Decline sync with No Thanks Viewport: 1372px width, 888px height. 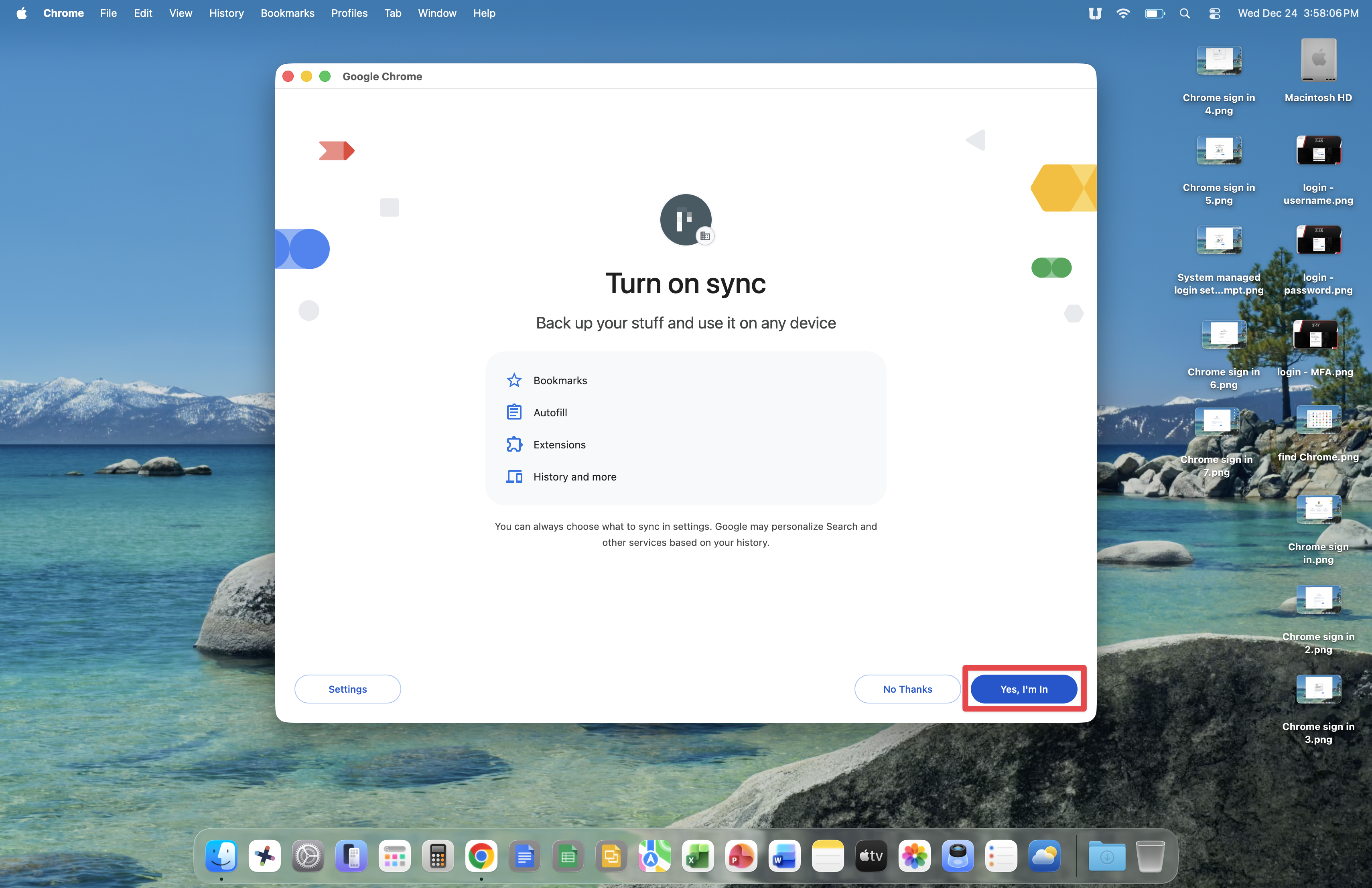pos(907,689)
